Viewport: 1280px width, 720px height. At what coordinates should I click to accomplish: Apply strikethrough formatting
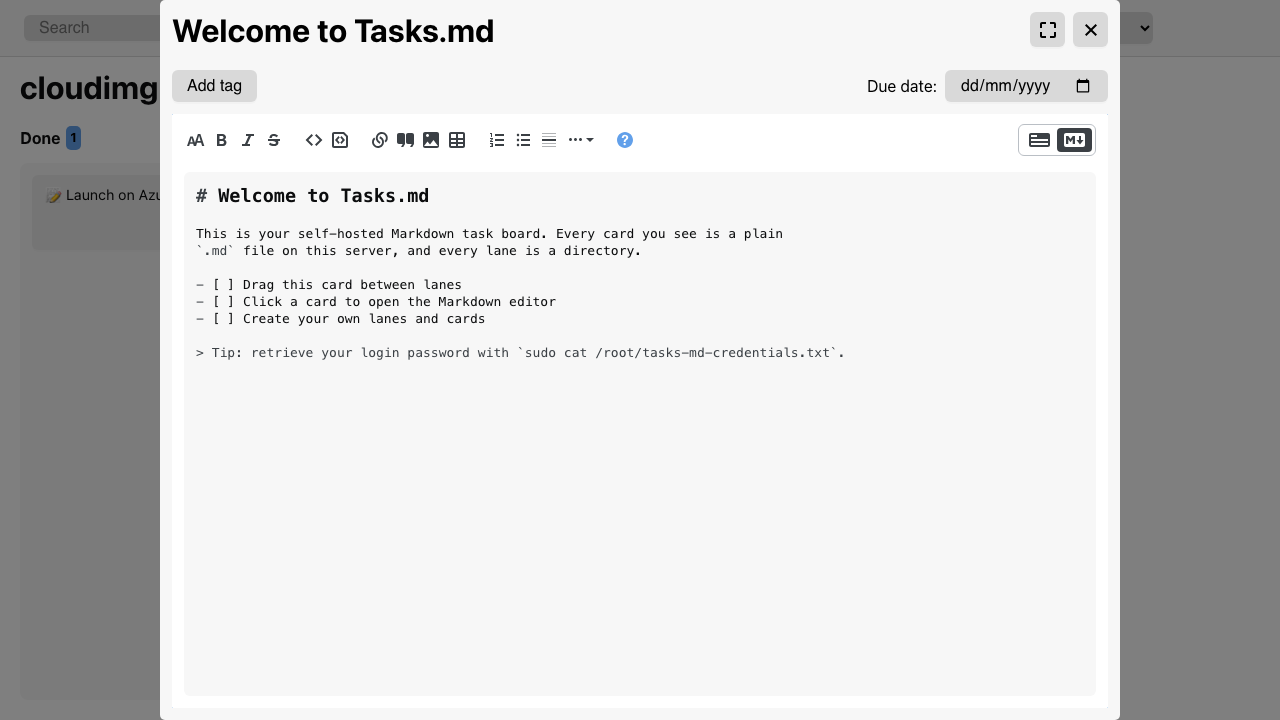tap(274, 140)
